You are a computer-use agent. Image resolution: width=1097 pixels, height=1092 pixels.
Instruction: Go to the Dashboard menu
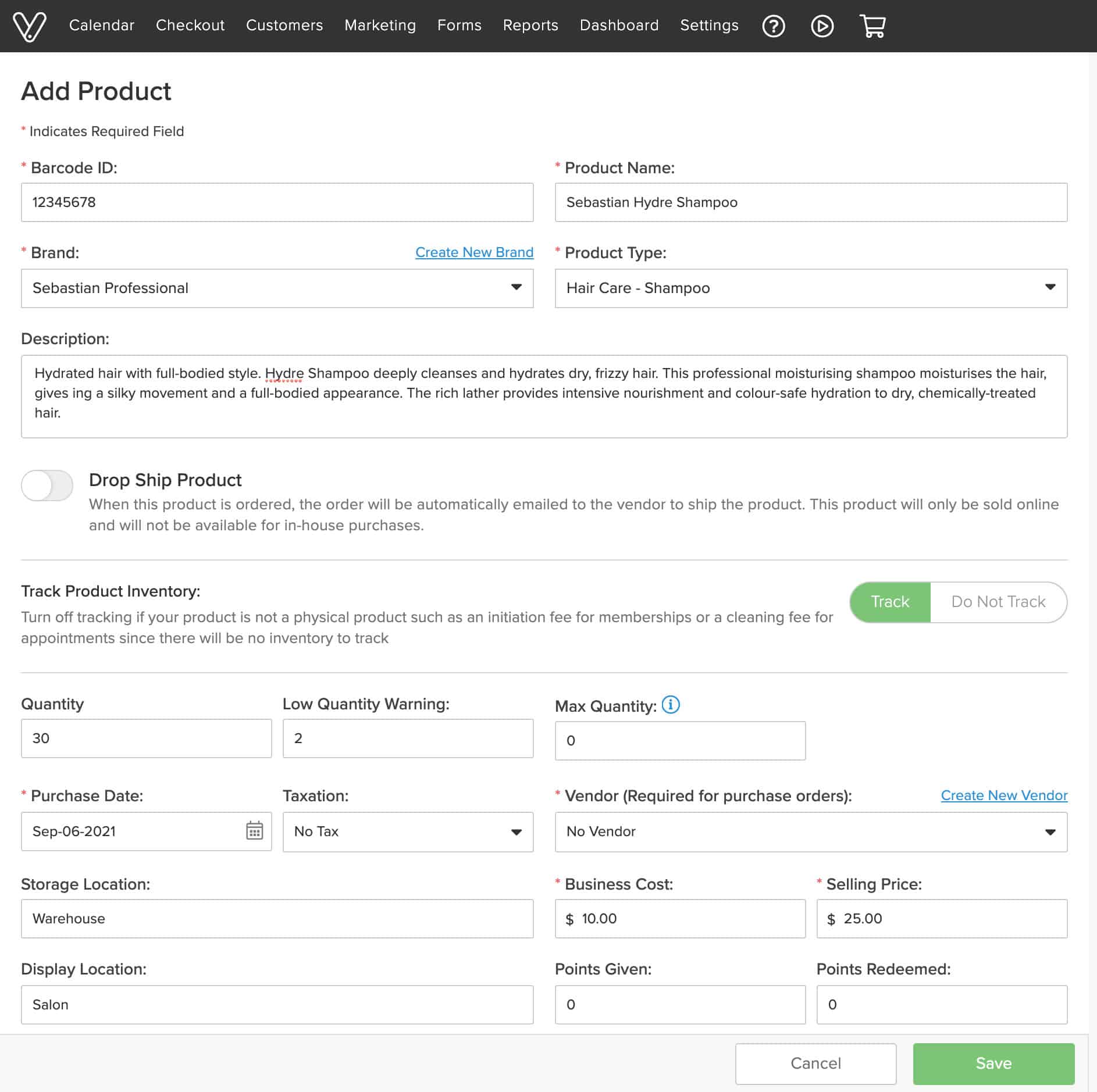[x=619, y=26]
